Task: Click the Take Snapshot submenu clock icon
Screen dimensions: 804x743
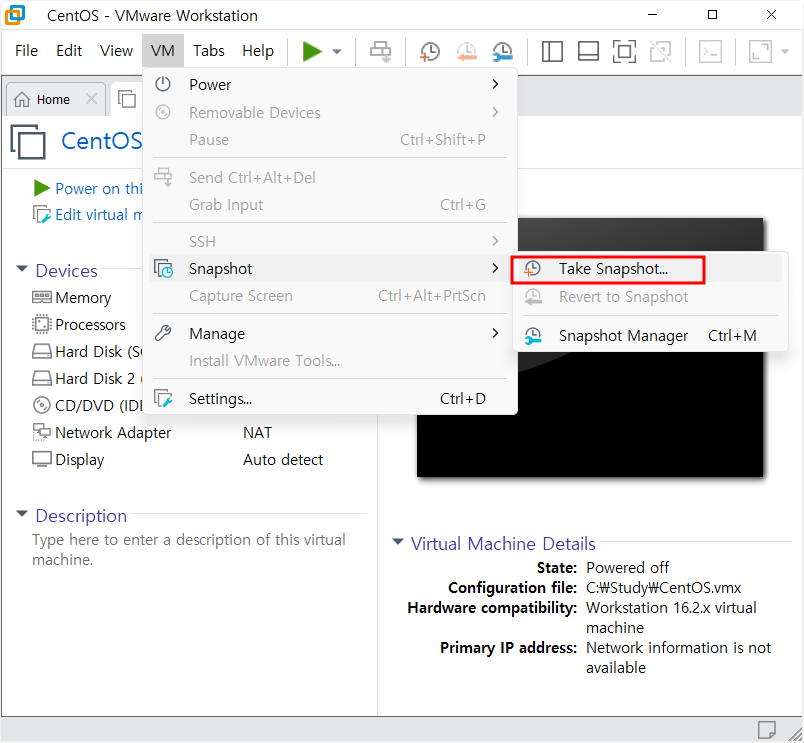Action: pyautogui.click(x=532, y=269)
